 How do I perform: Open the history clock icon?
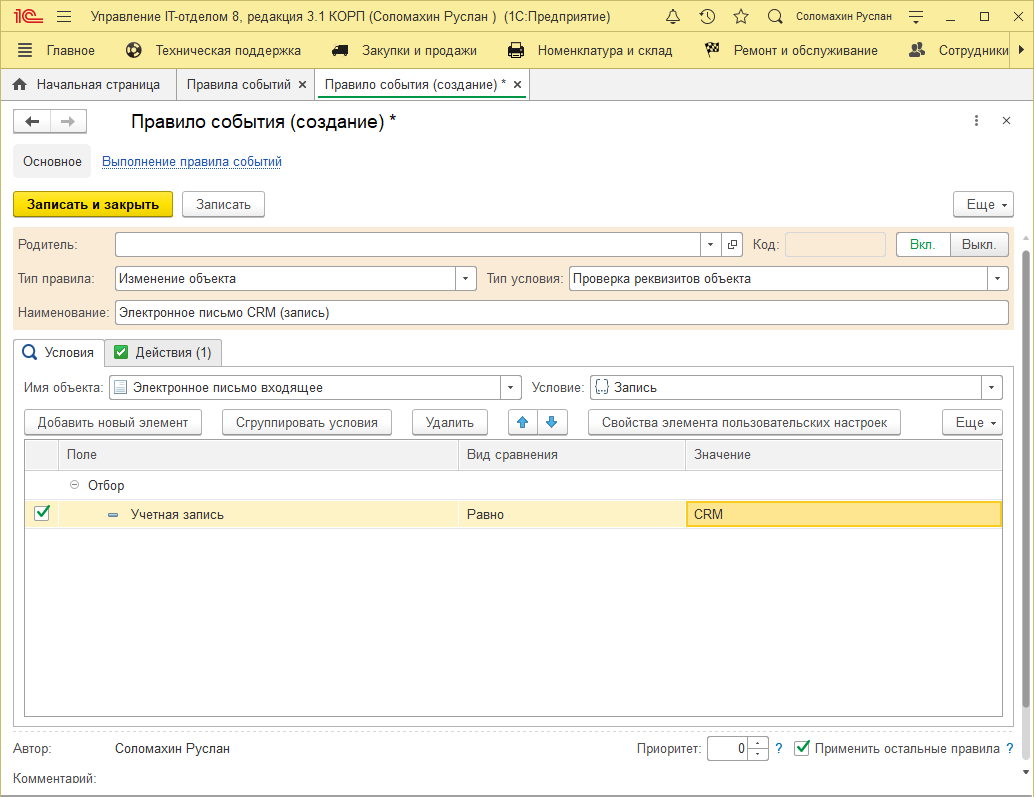(x=707, y=17)
